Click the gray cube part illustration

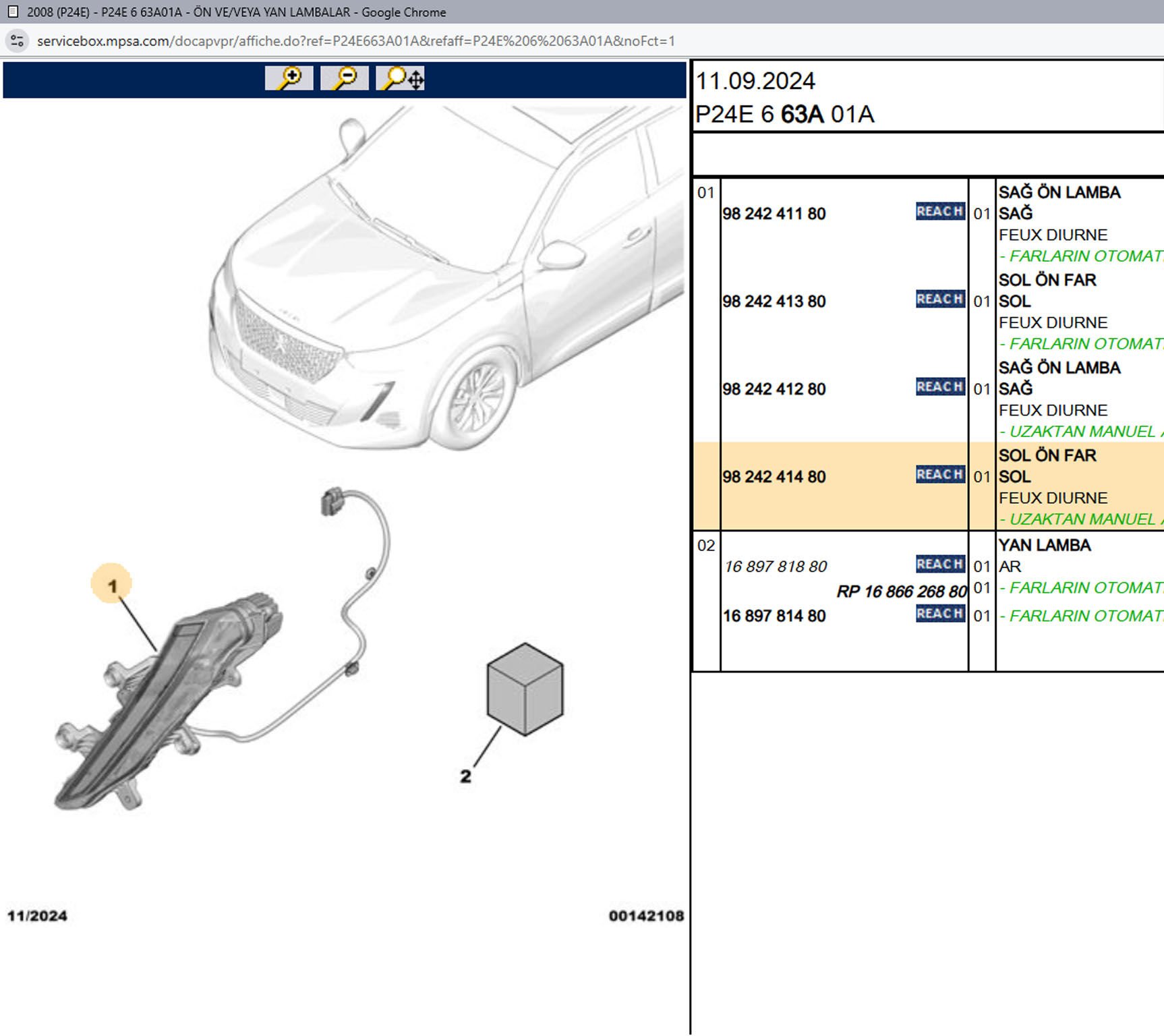click(525, 689)
